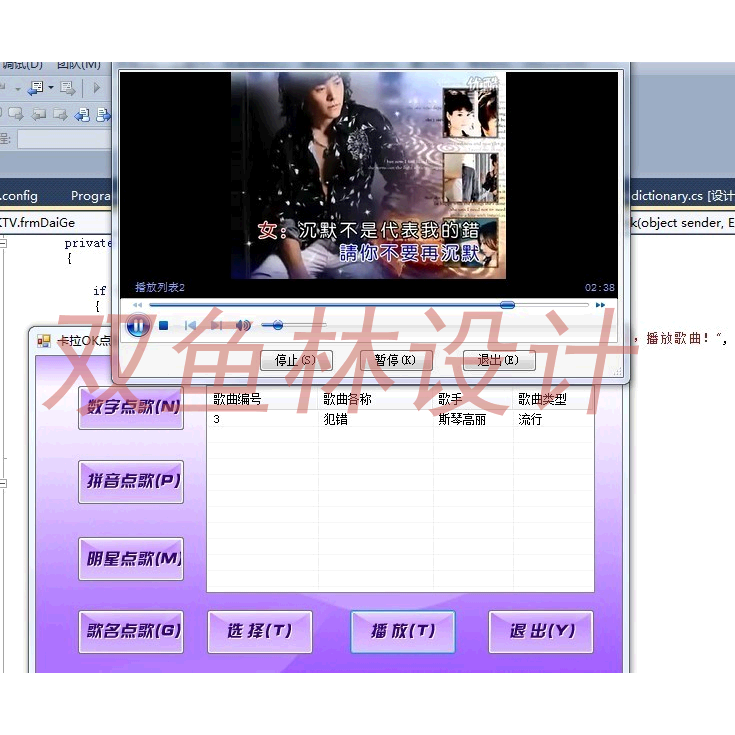Viewport: 735px width, 735px height.
Task: Click the 卡拉OK form title icon
Action: click(x=44, y=341)
